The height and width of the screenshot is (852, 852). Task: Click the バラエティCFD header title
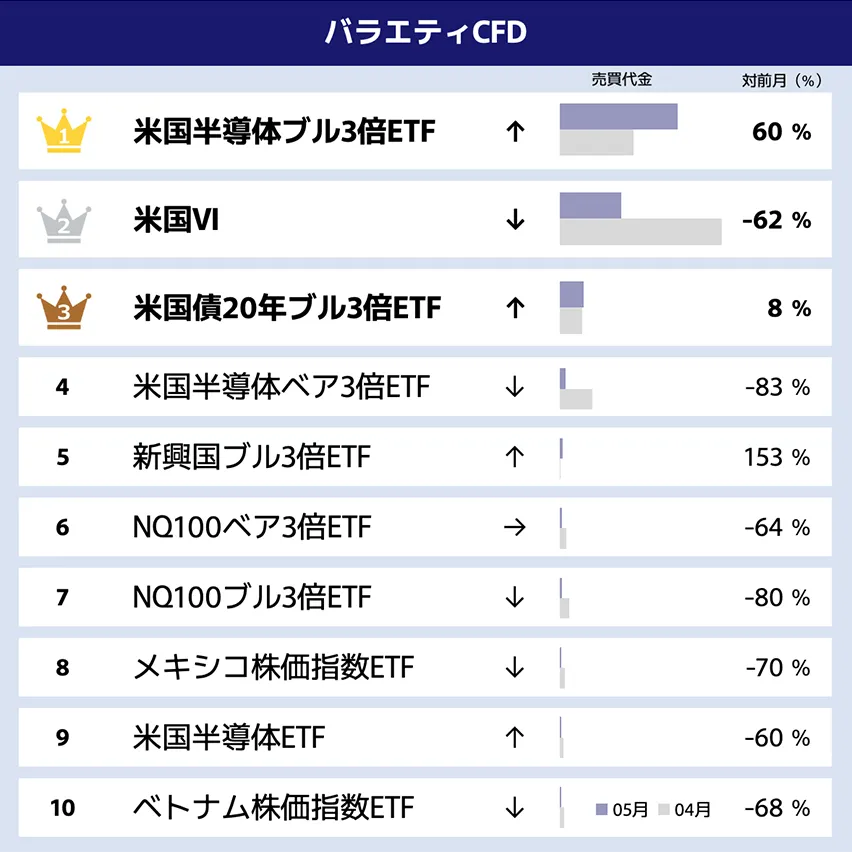(426, 32)
